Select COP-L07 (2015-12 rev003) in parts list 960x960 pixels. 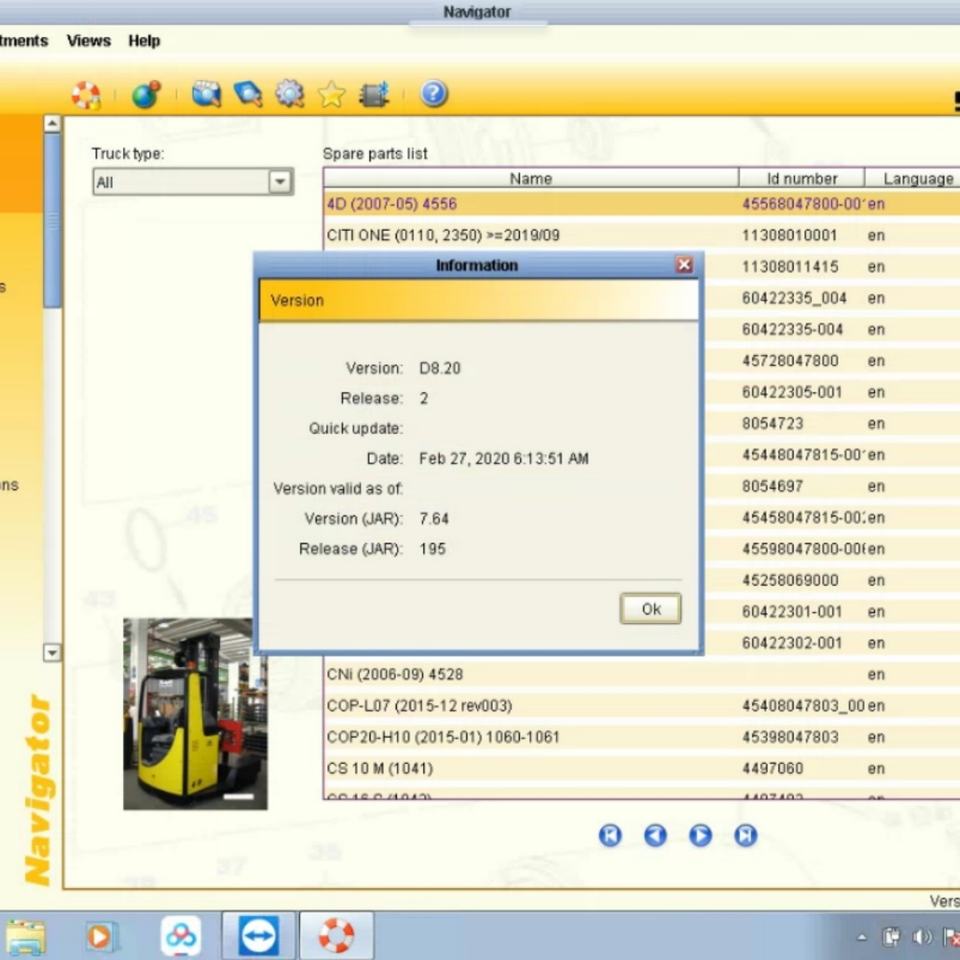pyautogui.click(x=419, y=706)
